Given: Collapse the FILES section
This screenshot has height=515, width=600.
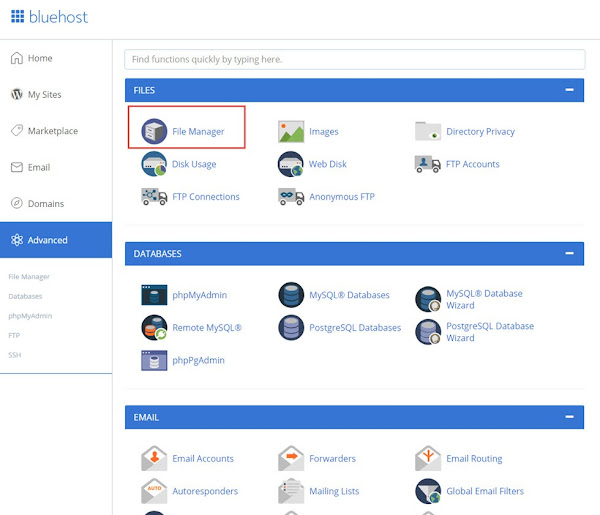Looking at the screenshot, I should pos(569,90).
